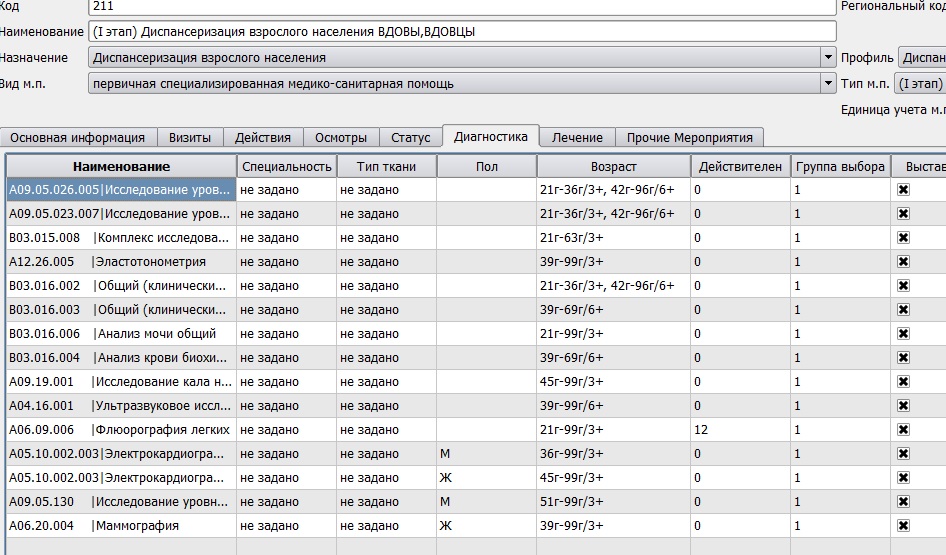This screenshot has height=555, width=946.
Task: Open the Тип м.п. combo box
Action: pyautogui.click(x=919, y=84)
